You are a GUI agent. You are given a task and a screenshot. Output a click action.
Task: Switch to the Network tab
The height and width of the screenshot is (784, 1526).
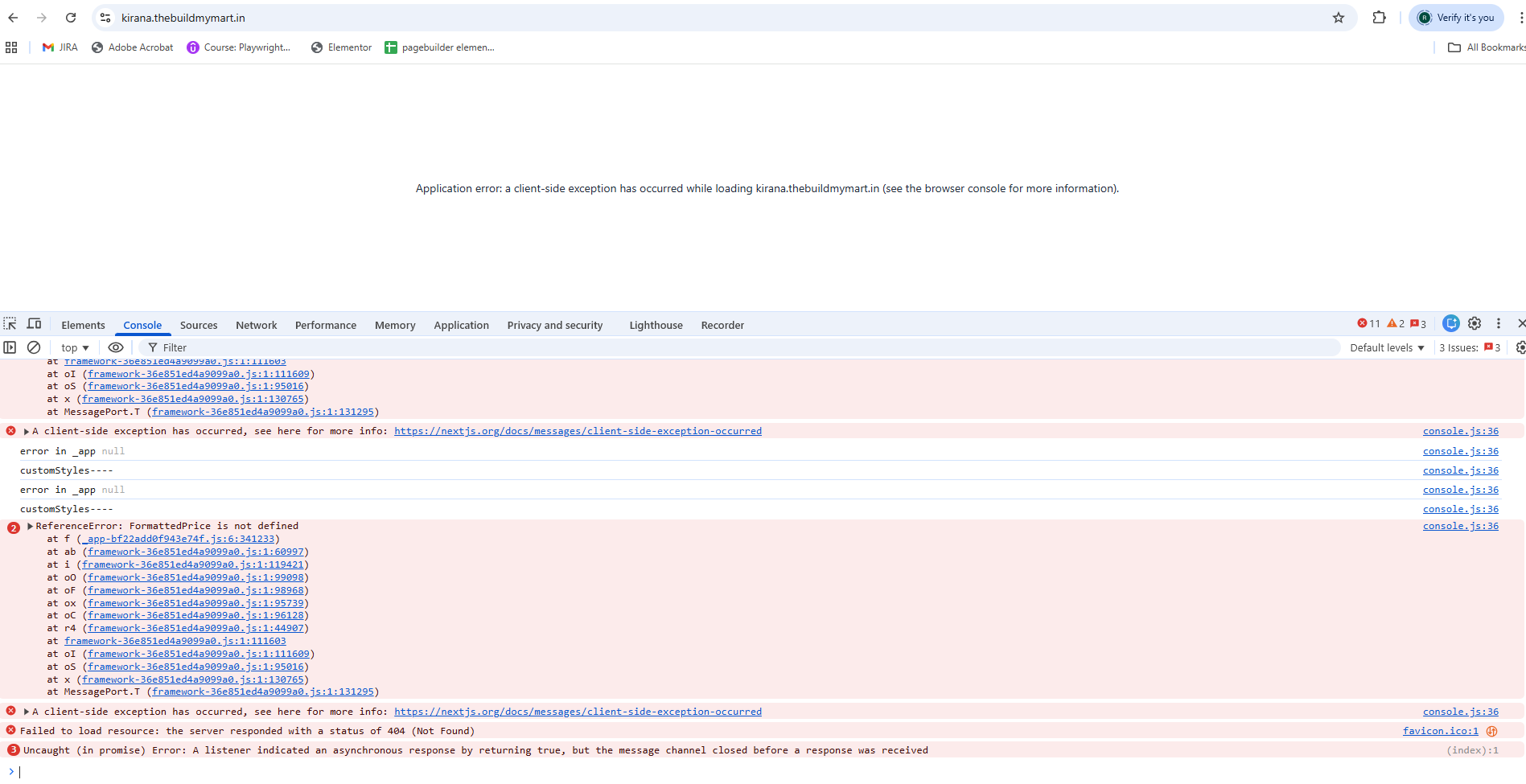257,325
